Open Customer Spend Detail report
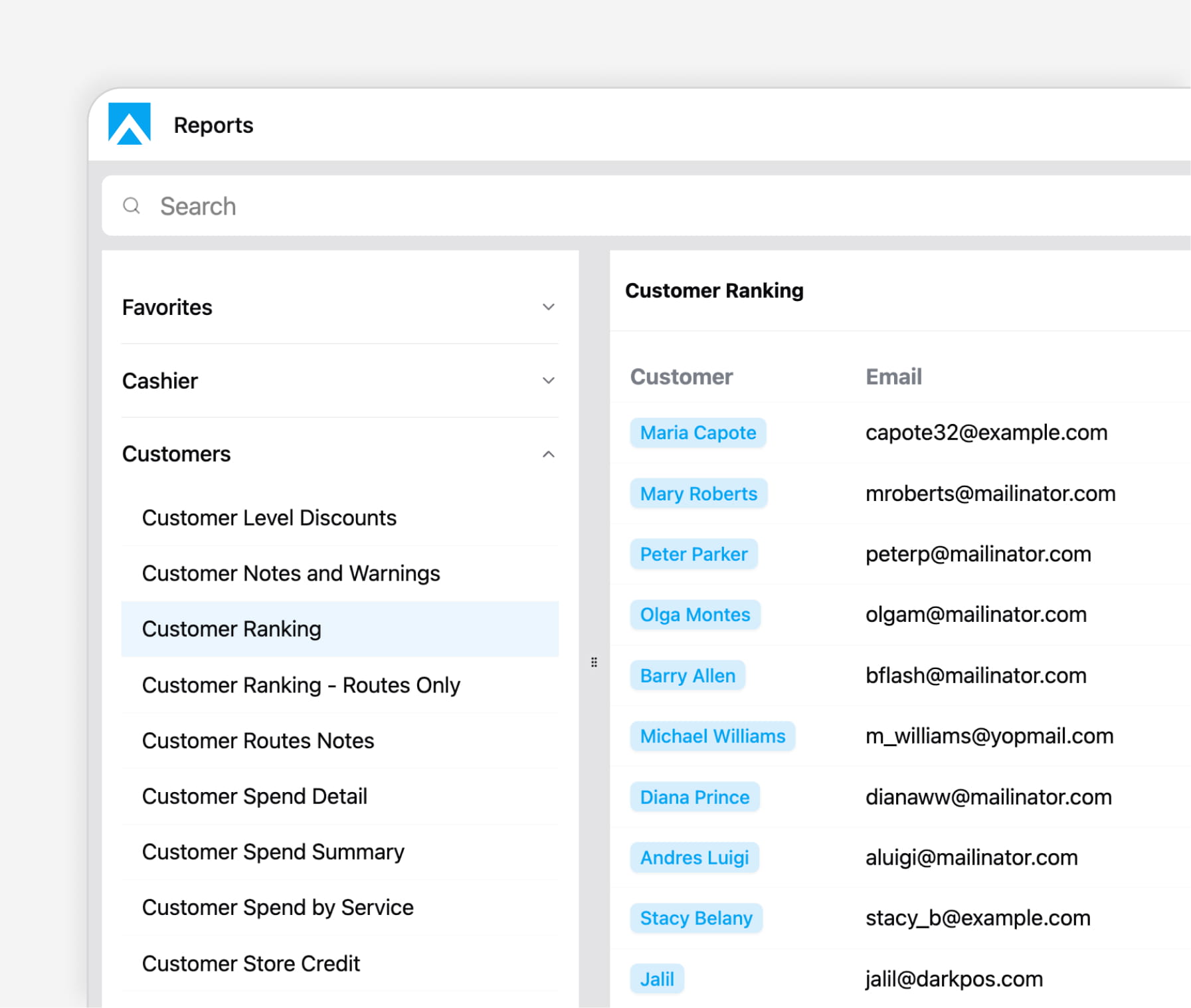The image size is (1191, 1008). [x=340, y=796]
